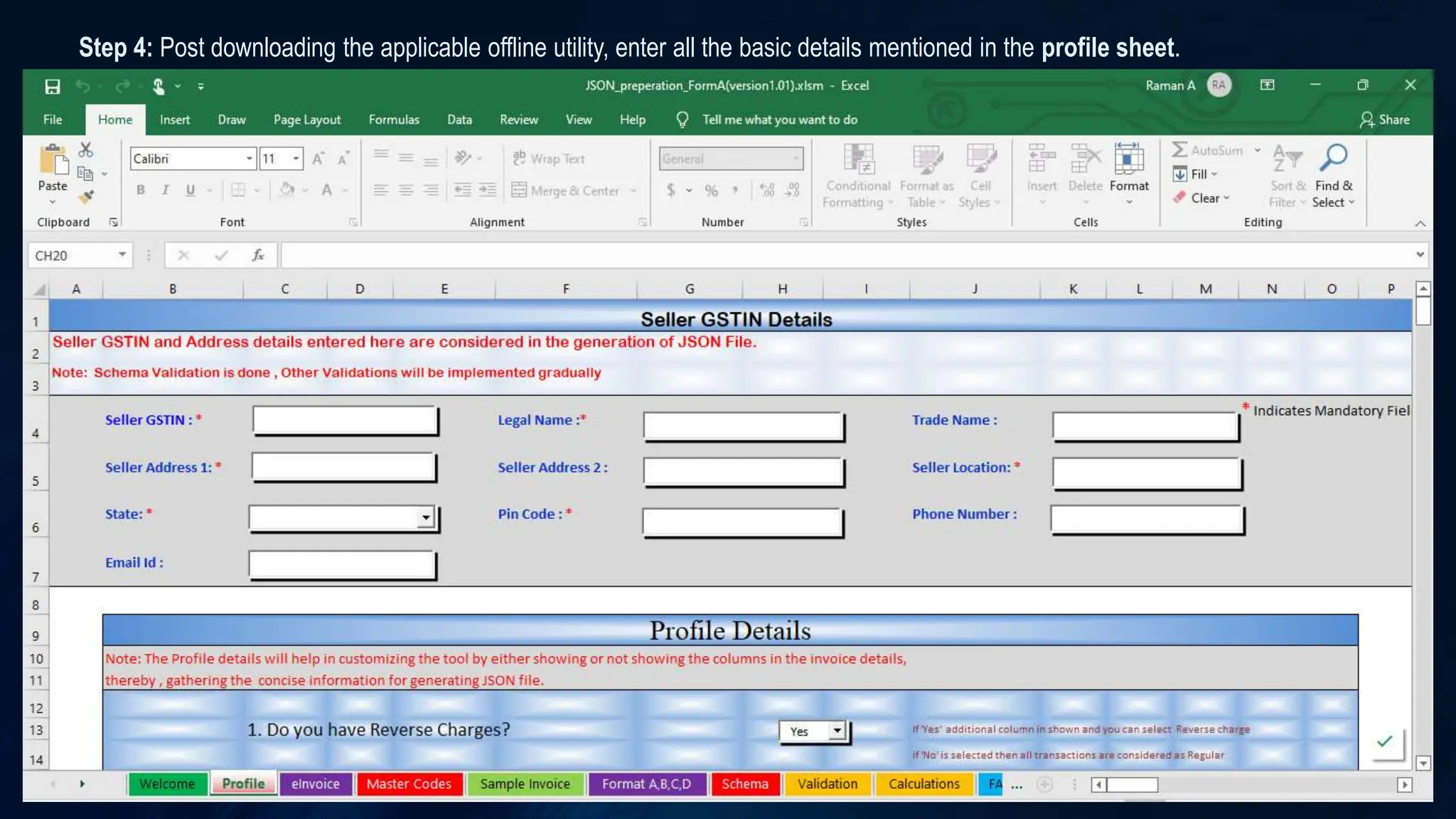Open the File menu tab
The width and height of the screenshot is (1456, 819).
[x=53, y=119]
